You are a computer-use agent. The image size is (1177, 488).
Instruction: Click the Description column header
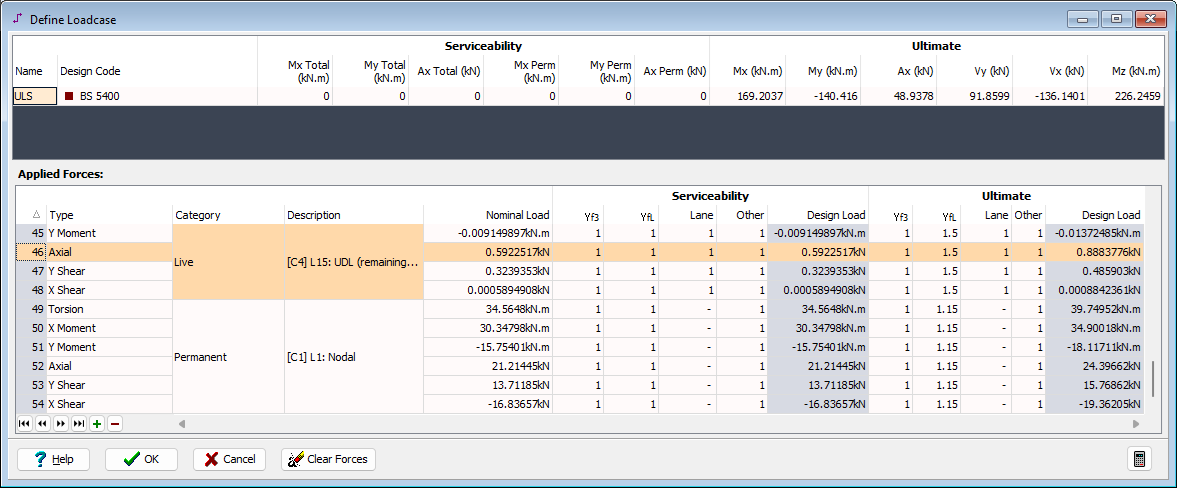point(354,215)
